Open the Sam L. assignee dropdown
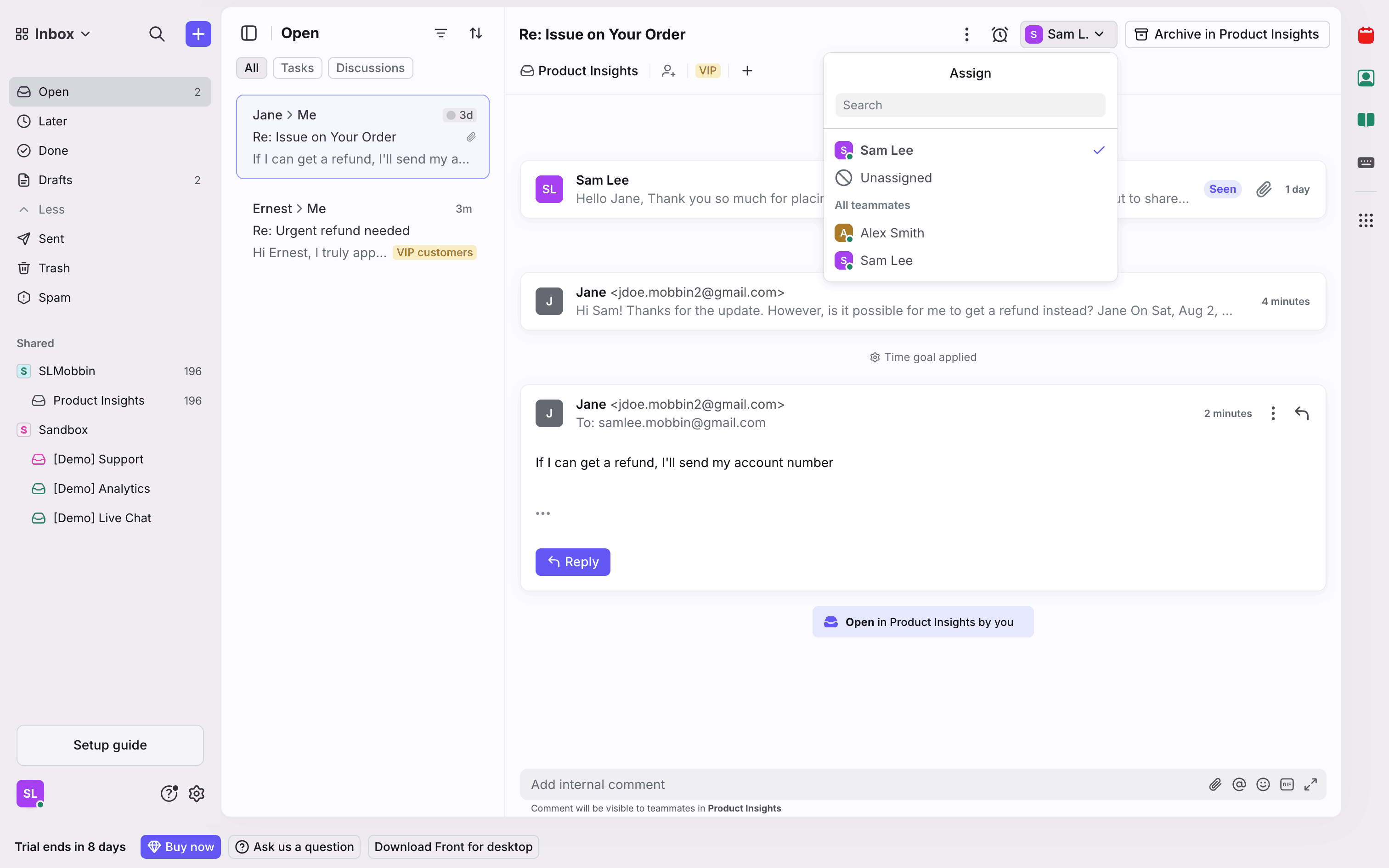 click(1068, 34)
